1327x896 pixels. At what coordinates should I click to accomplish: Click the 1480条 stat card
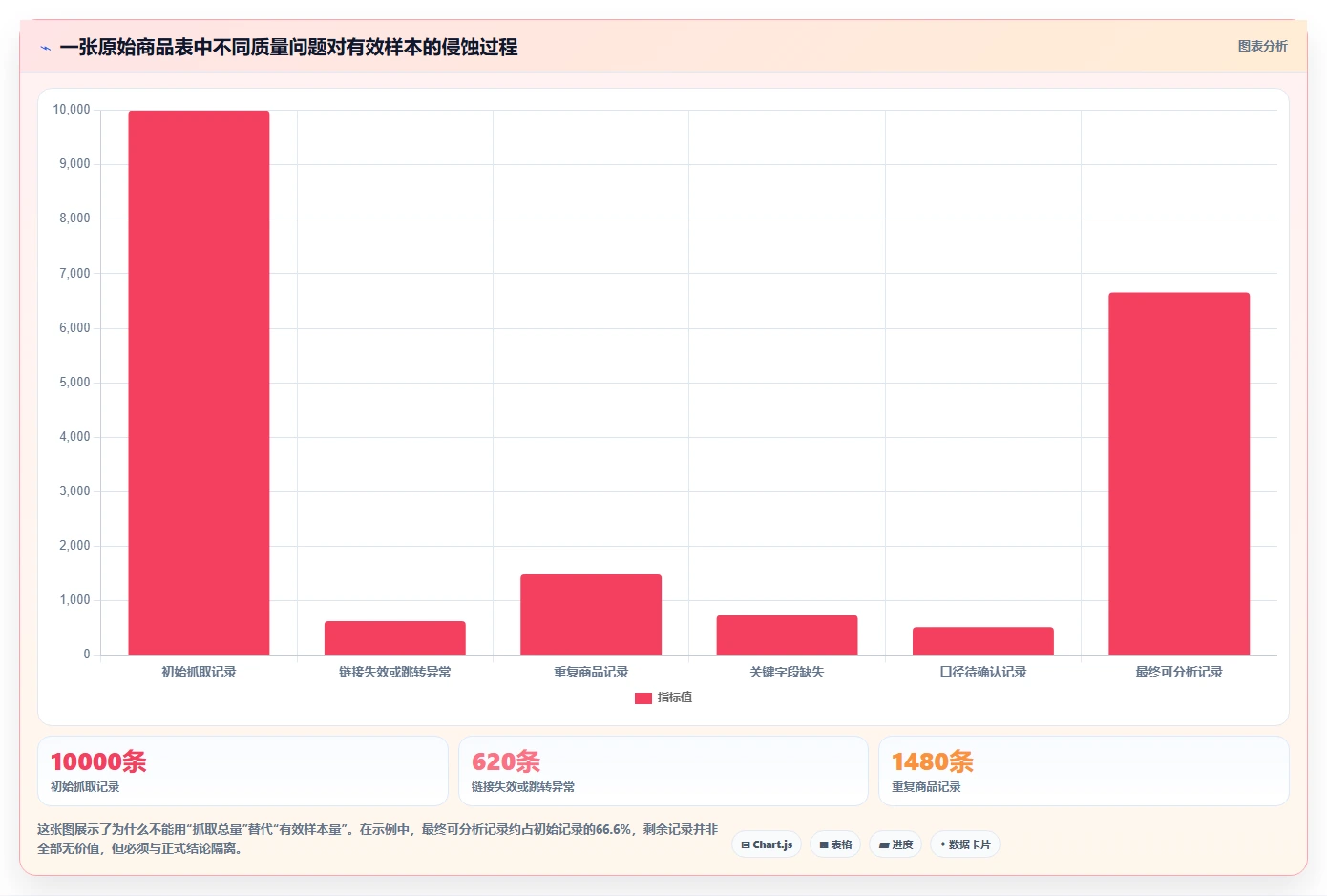[x=1084, y=771]
